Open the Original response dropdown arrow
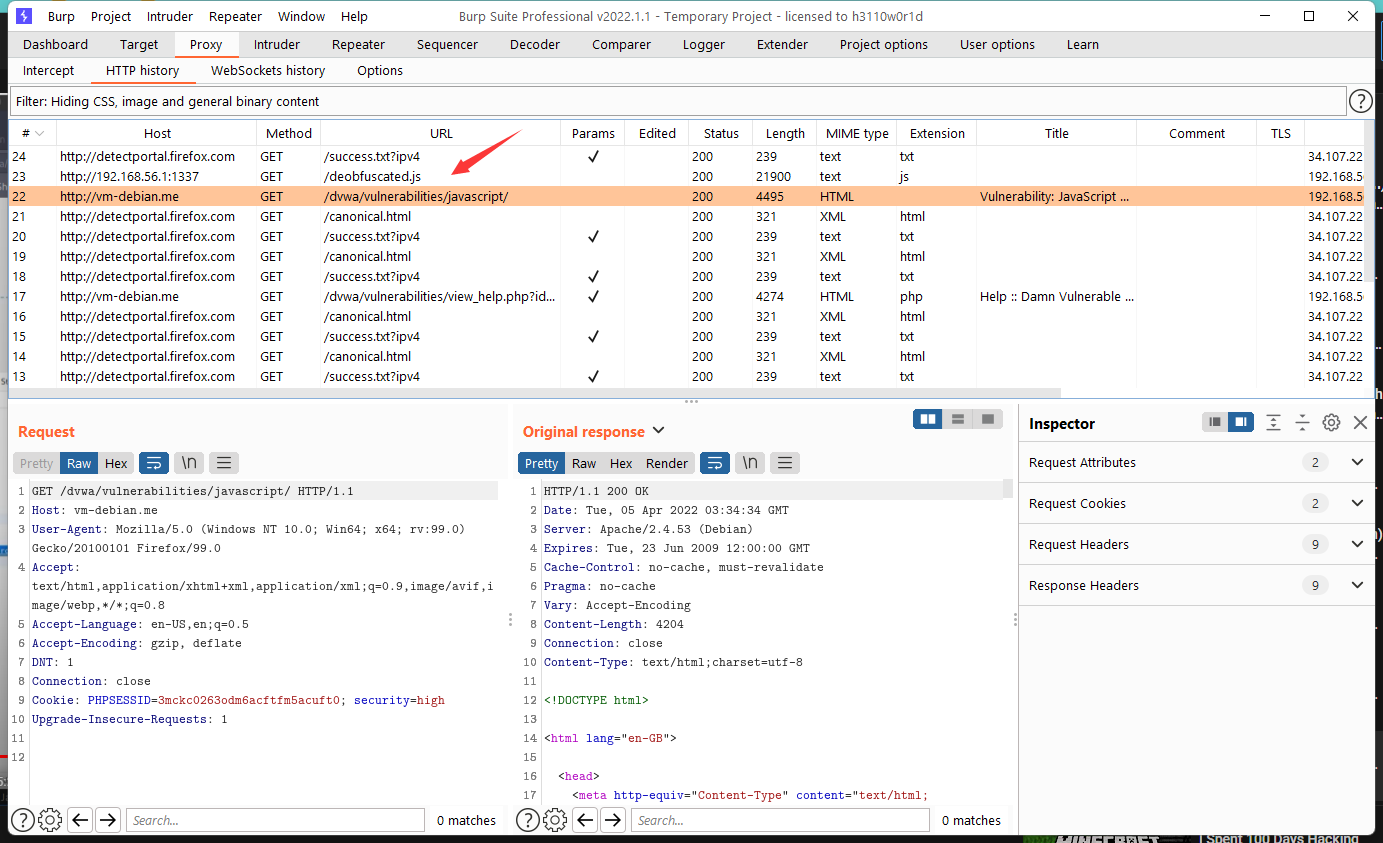Viewport: 1383px width, 843px height. (x=658, y=431)
